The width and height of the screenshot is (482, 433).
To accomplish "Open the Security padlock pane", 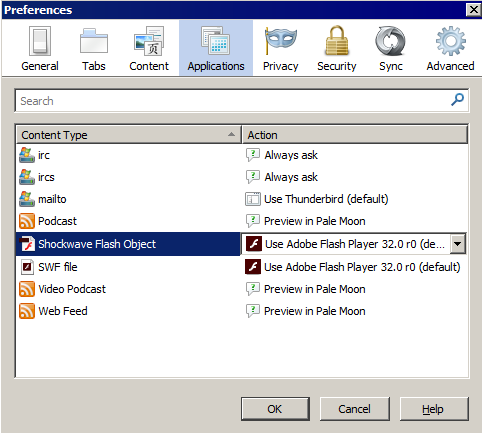I will (337, 49).
